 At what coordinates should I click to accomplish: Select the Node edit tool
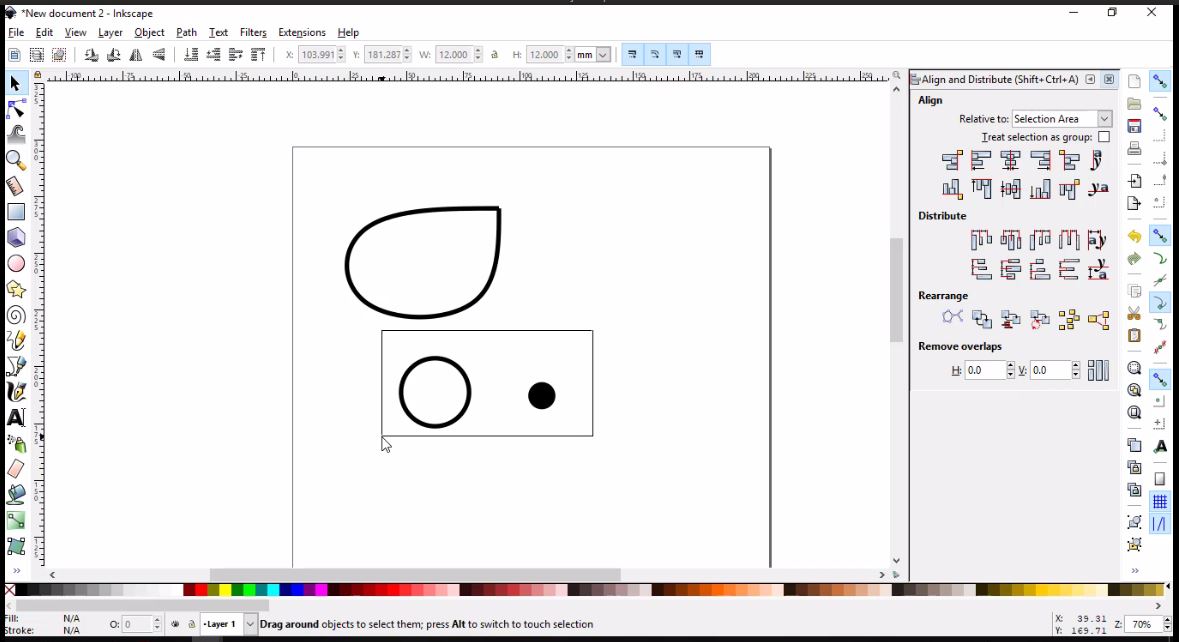16,109
